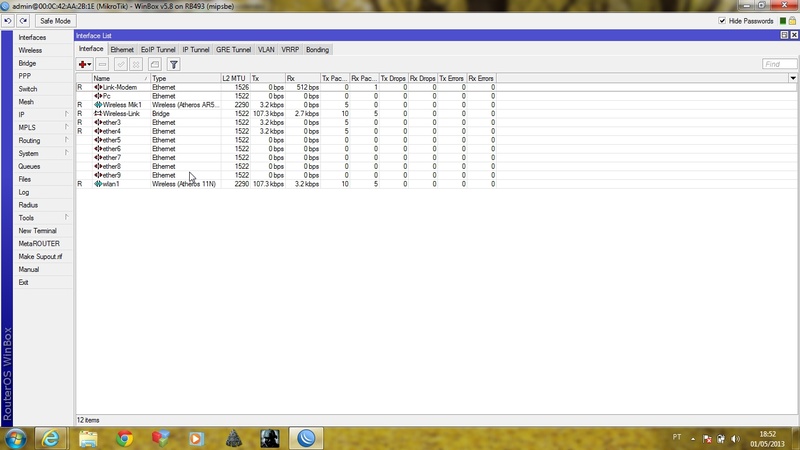
Task: Click in the Find search field
Action: 779,64
